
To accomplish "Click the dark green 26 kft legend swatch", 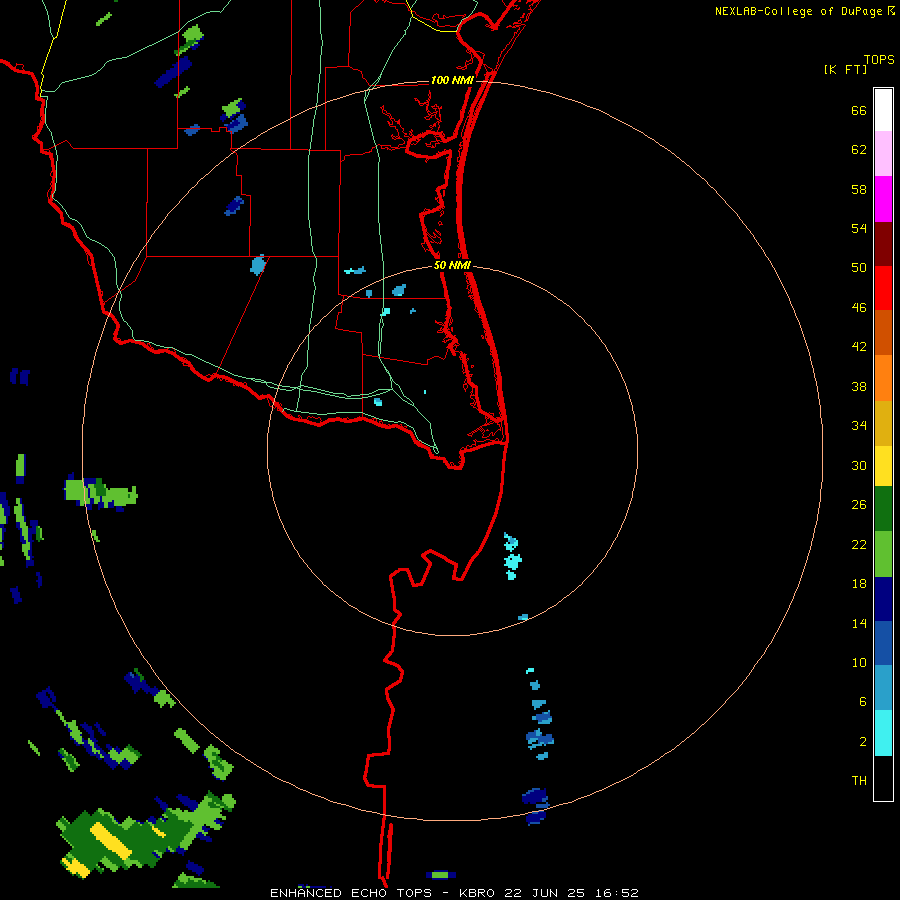I will [x=883, y=508].
